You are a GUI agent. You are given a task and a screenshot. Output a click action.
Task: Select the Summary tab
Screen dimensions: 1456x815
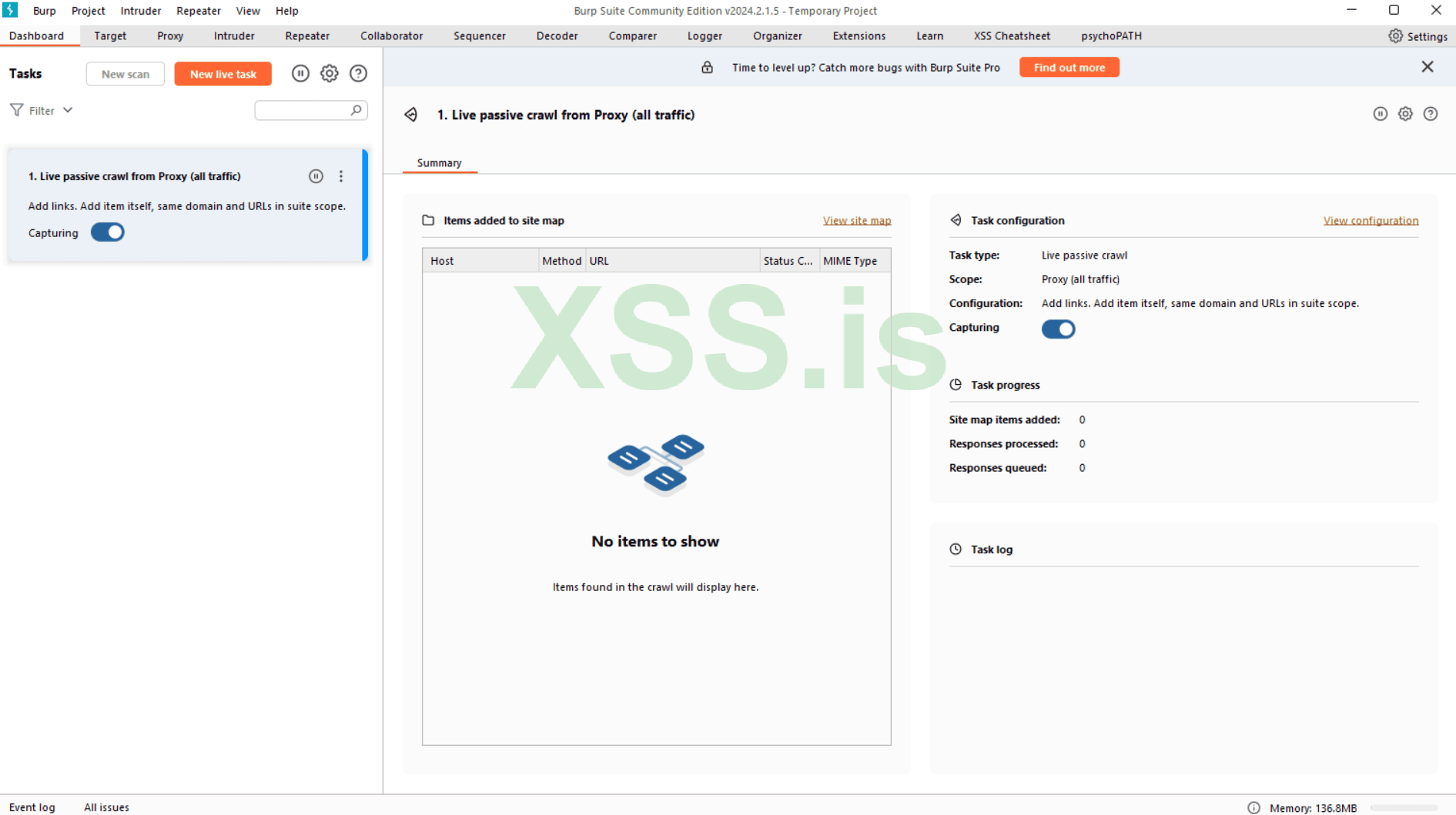click(440, 163)
